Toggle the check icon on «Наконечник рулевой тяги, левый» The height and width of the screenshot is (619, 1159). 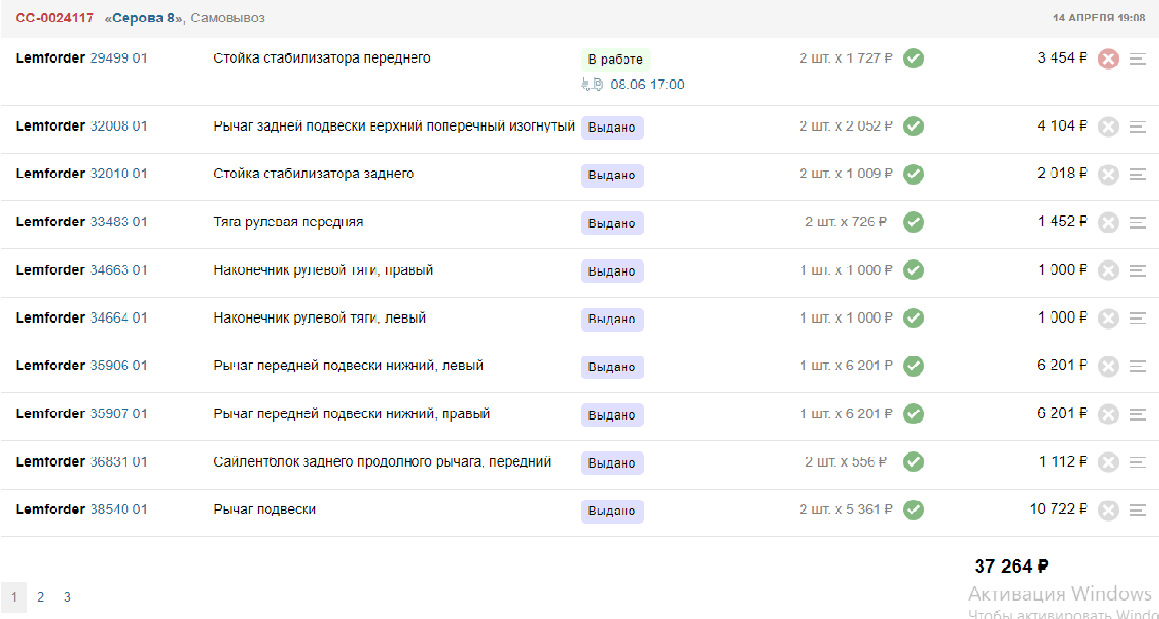pos(913,318)
